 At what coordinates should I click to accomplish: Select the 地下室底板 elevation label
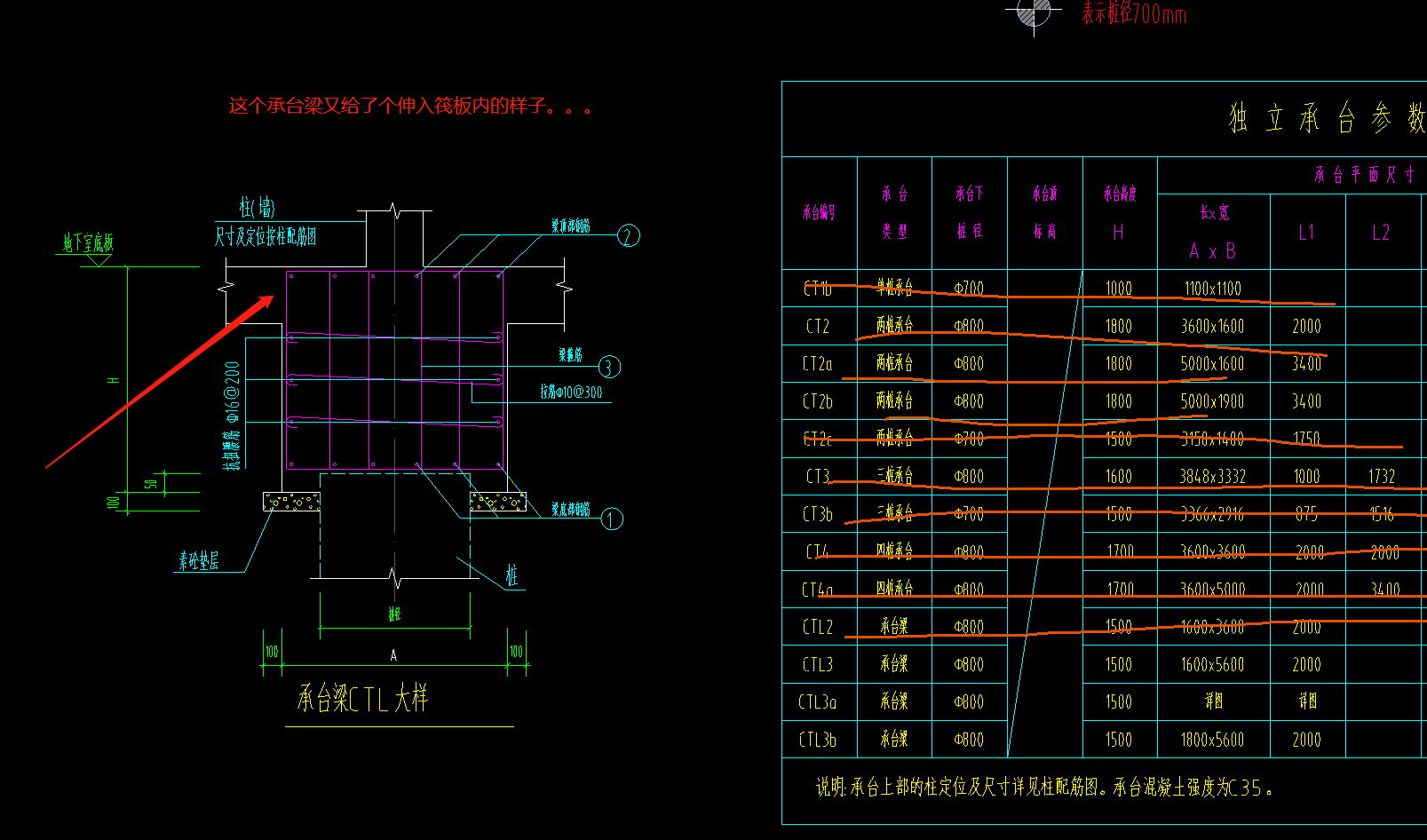[x=88, y=242]
